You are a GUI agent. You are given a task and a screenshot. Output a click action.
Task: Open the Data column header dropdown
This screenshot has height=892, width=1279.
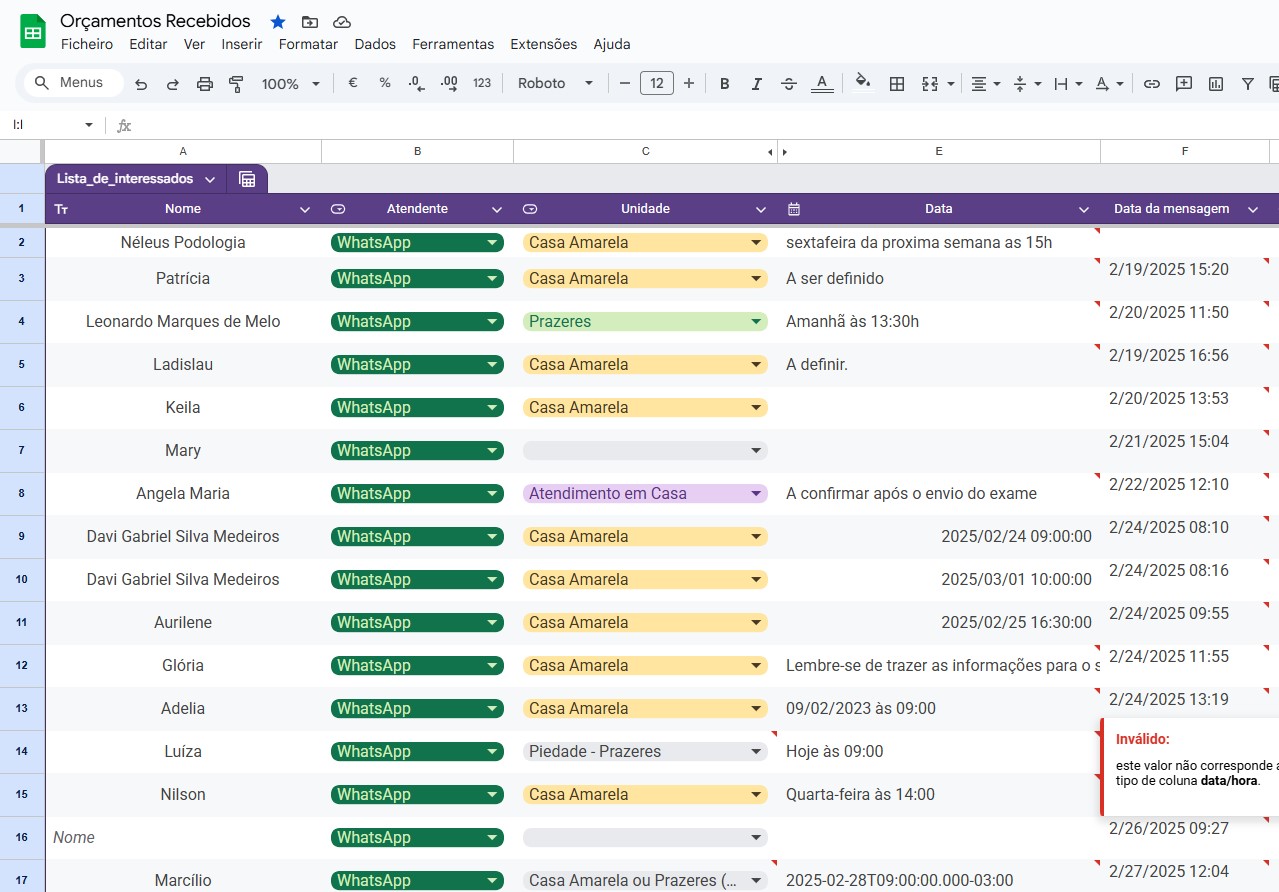pyautogui.click(x=1084, y=209)
